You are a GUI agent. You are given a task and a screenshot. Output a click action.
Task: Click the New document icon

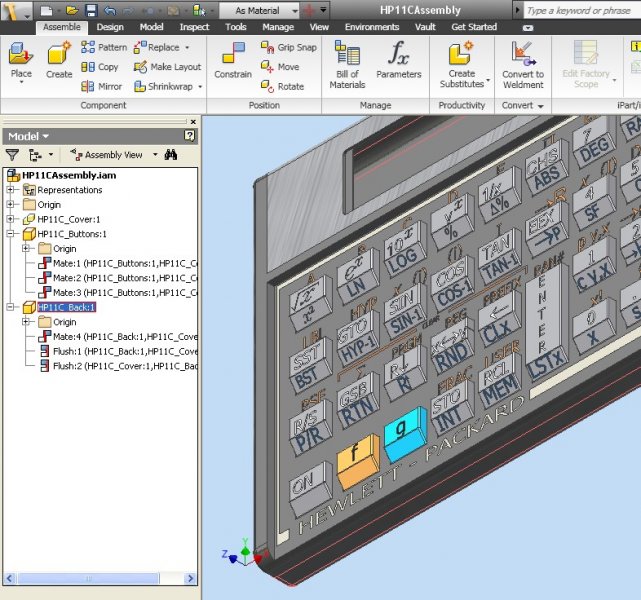46,11
